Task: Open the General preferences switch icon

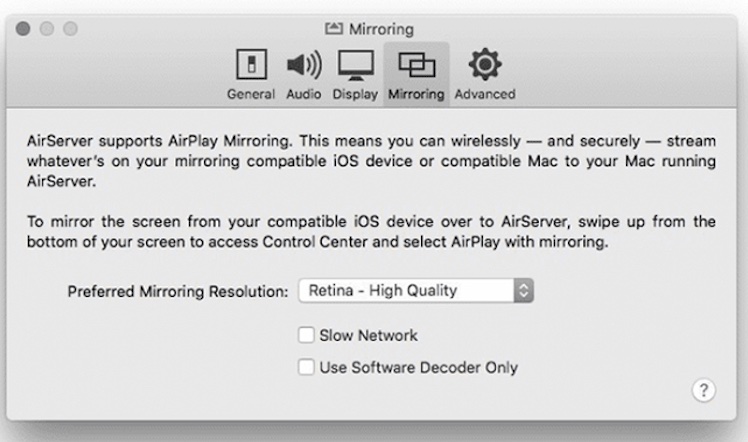Action: 250,66
